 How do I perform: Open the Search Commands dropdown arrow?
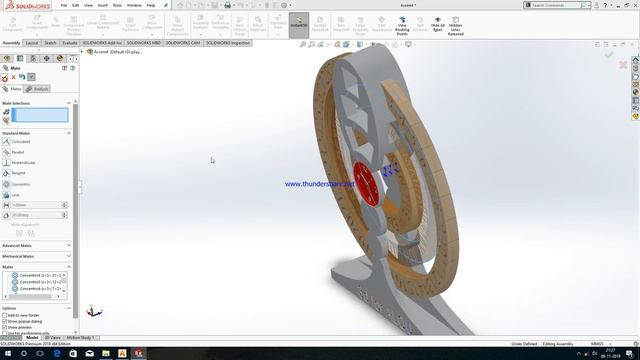[x=589, y=5]
